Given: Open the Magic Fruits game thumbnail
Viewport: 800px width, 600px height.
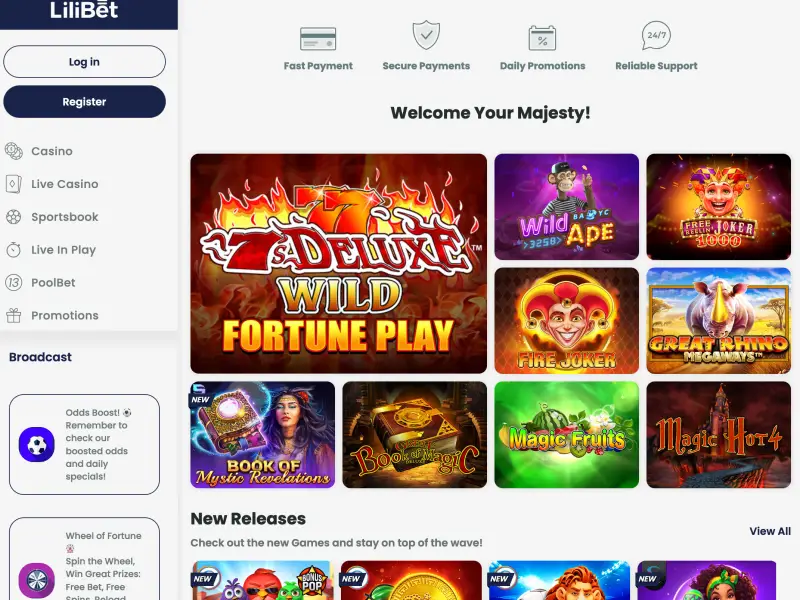Looking at the screenshot, I should click(566, 435).
